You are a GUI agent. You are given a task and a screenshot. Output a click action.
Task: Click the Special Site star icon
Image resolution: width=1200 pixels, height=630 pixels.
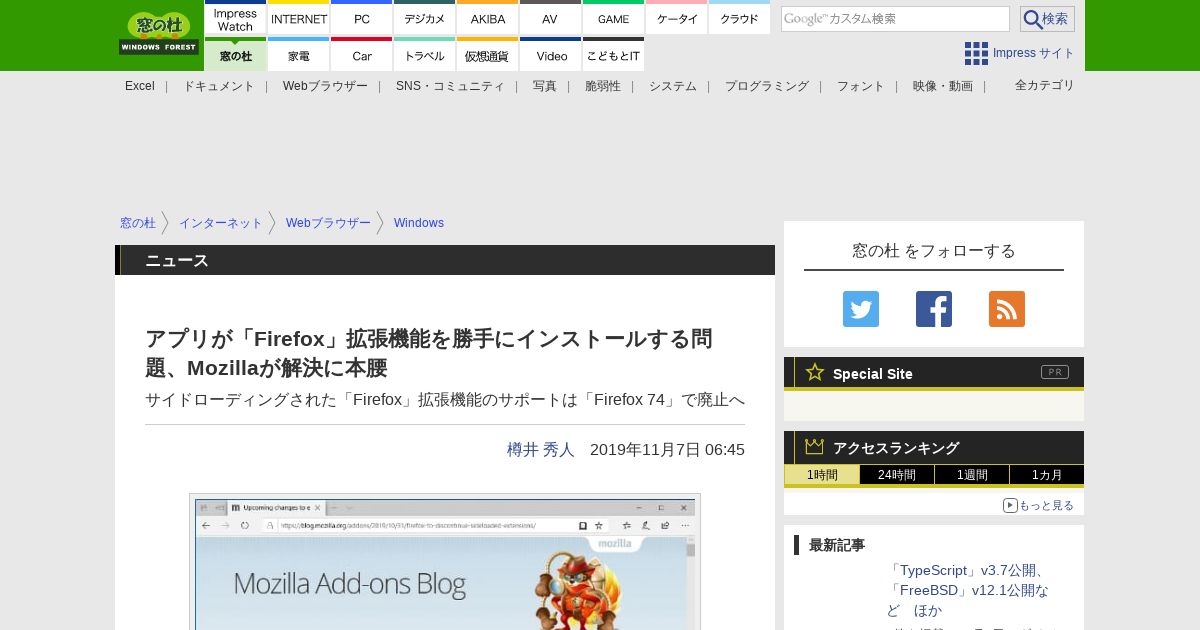tap(815, 372)
